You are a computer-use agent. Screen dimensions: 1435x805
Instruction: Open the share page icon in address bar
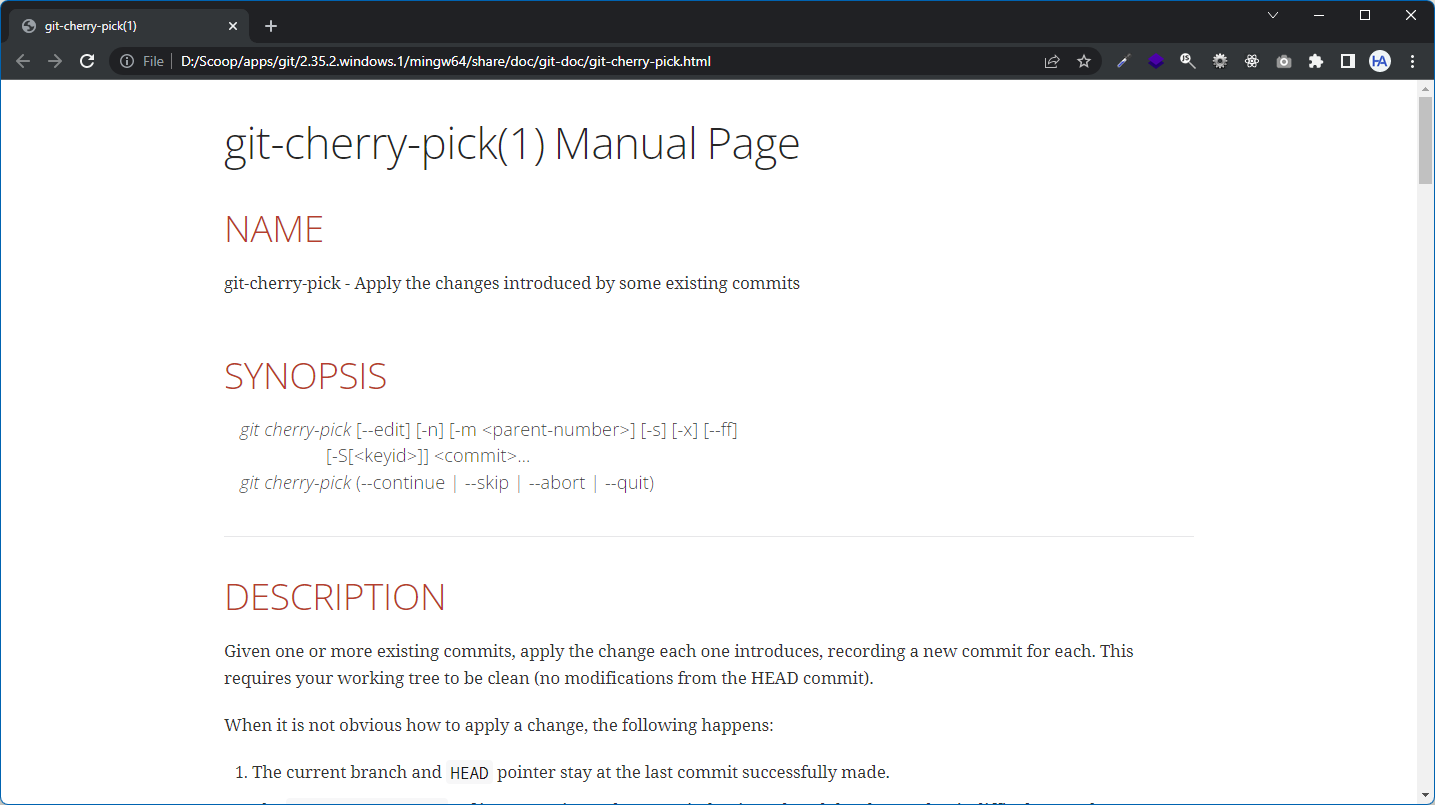click(1052, 61)
